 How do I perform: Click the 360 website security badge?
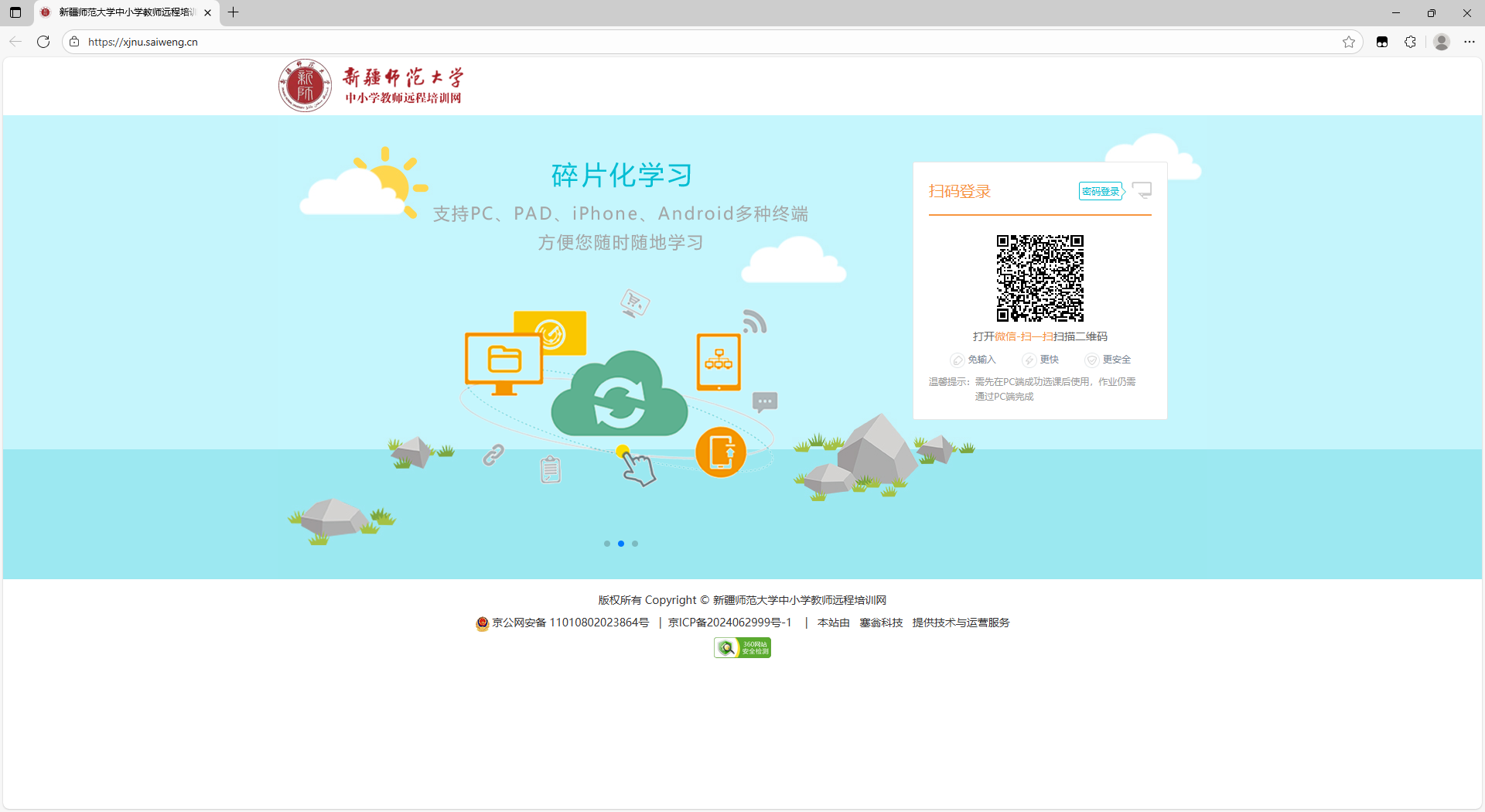coord(742,647)
